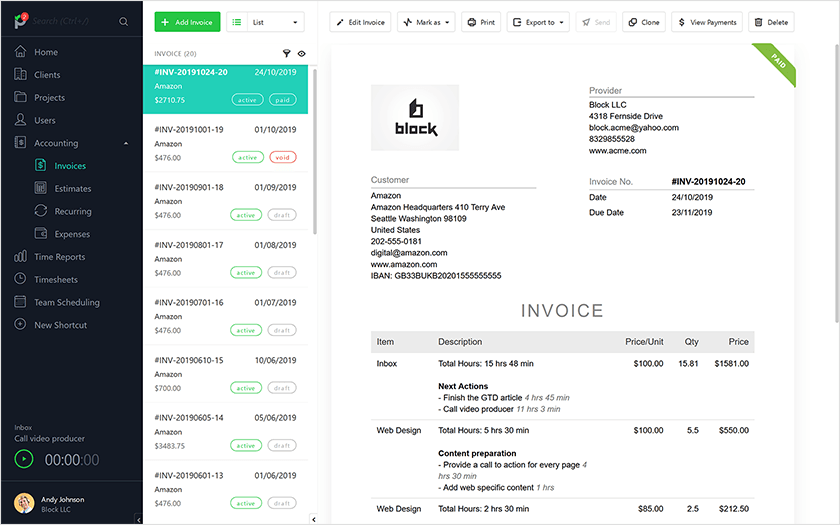This screenshot has width=840, height=525.
Task: Click the 00:00:00 timer display
Action: 72,460
